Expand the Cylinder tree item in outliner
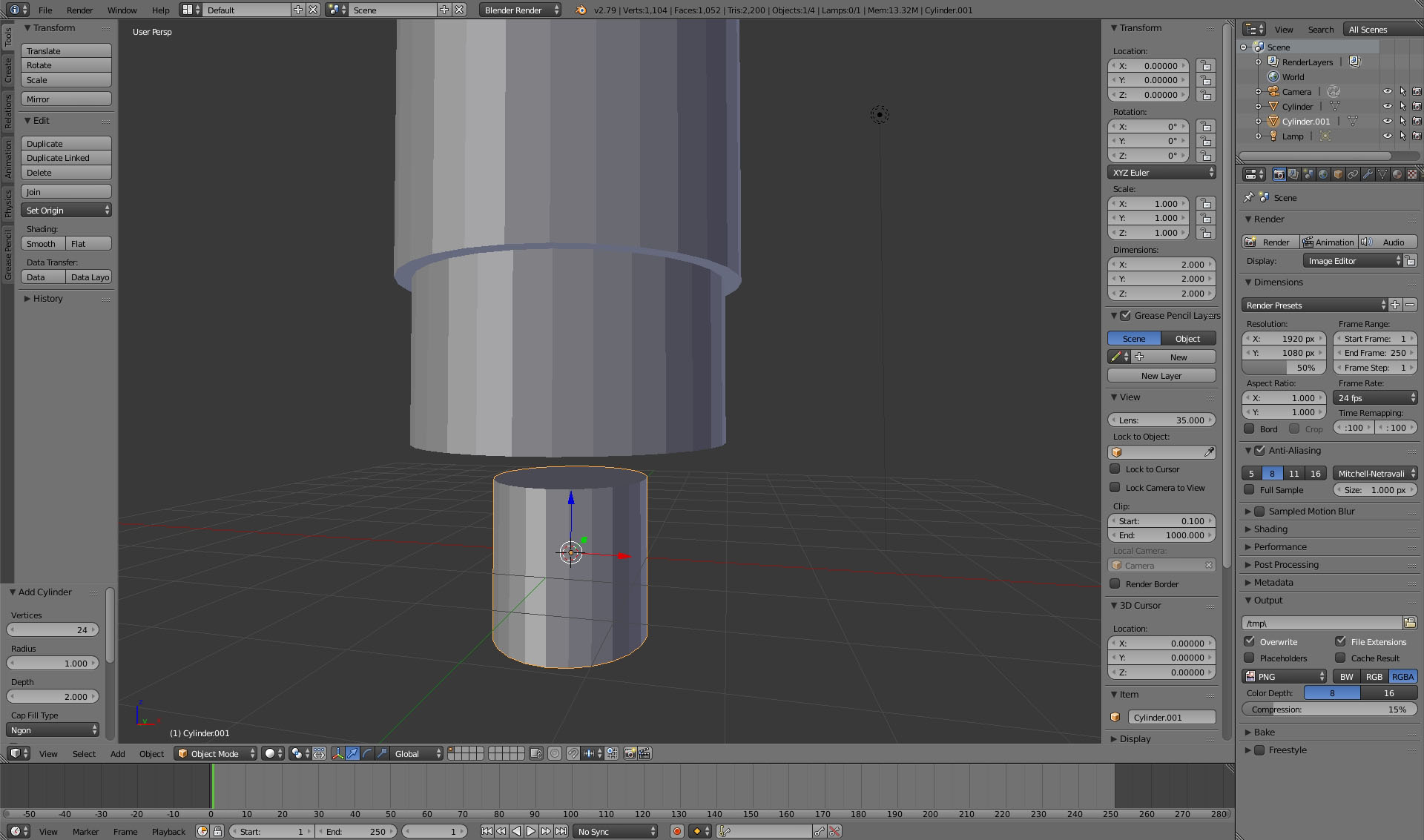The width and height of the screenshot is (1424, 840). [x=1258, y=107]
